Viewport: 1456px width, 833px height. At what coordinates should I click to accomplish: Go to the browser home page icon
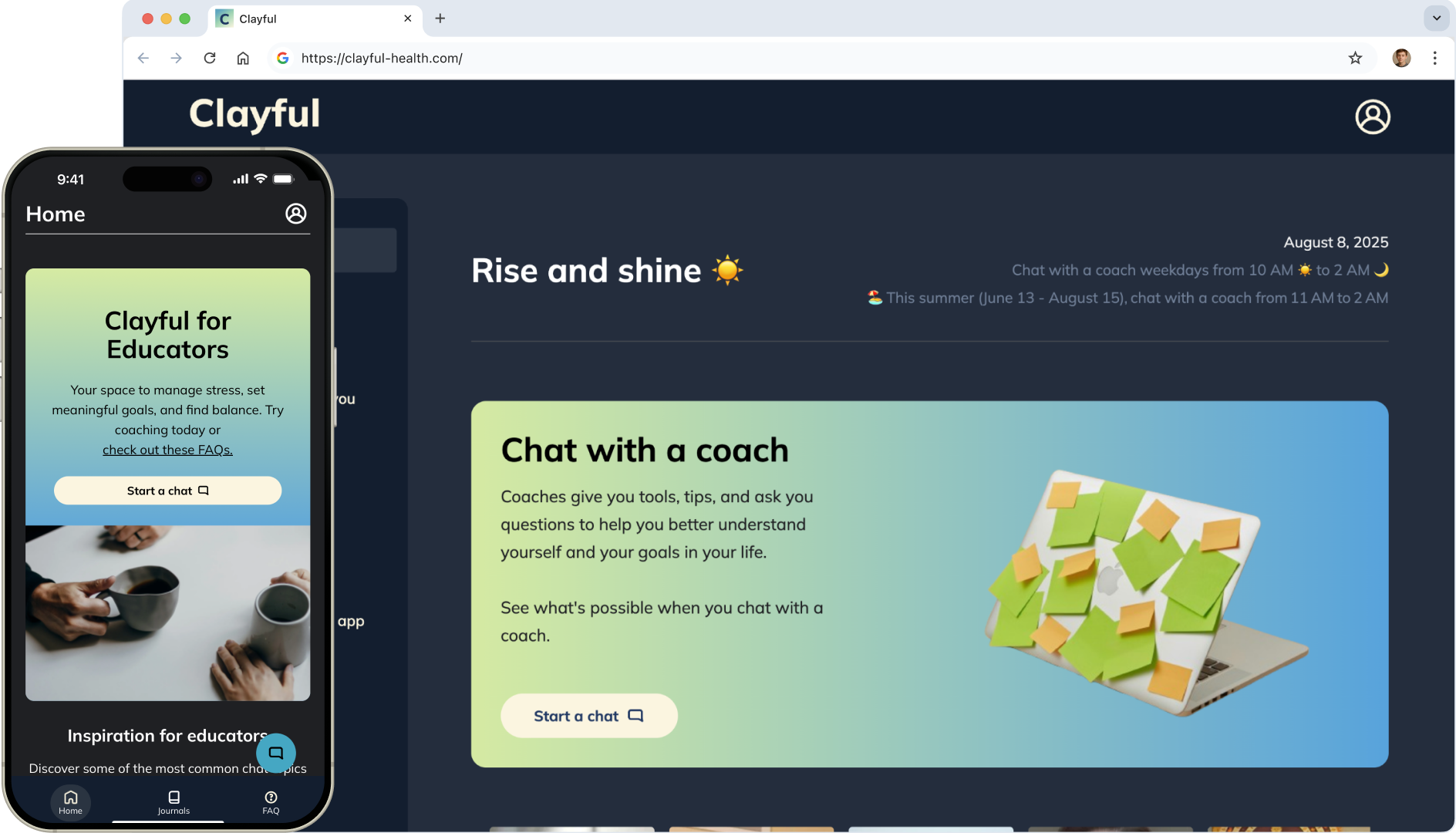pyautogui.click(x=243, y=58)
